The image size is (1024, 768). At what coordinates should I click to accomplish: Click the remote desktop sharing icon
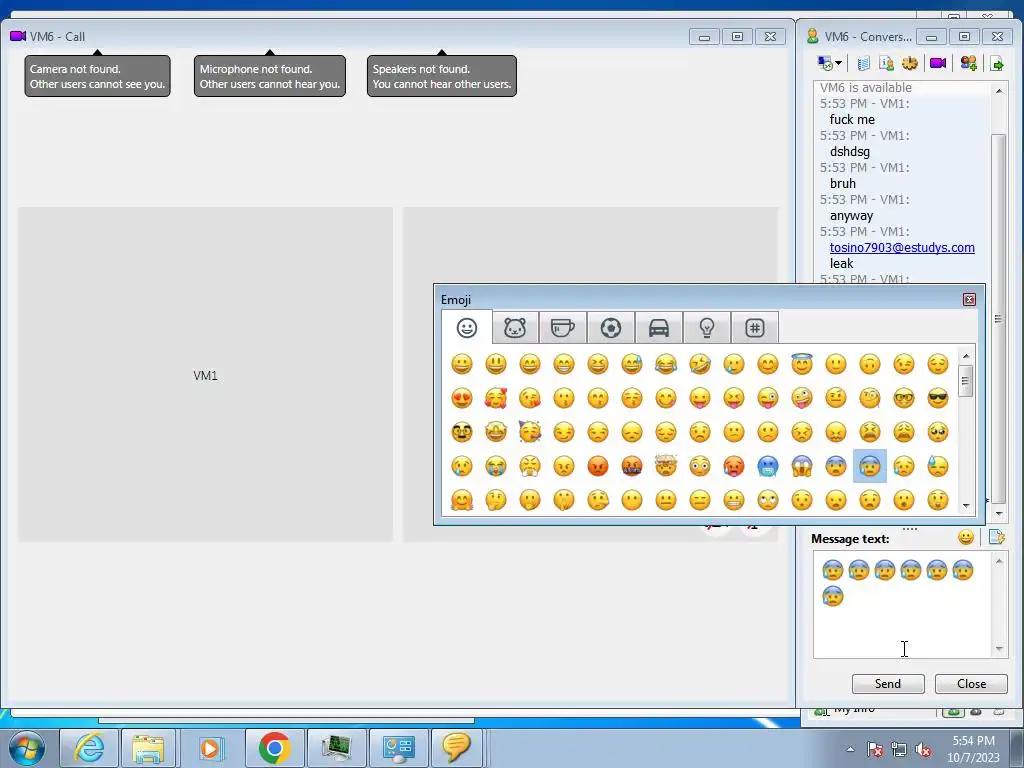(x=825, y=63)
